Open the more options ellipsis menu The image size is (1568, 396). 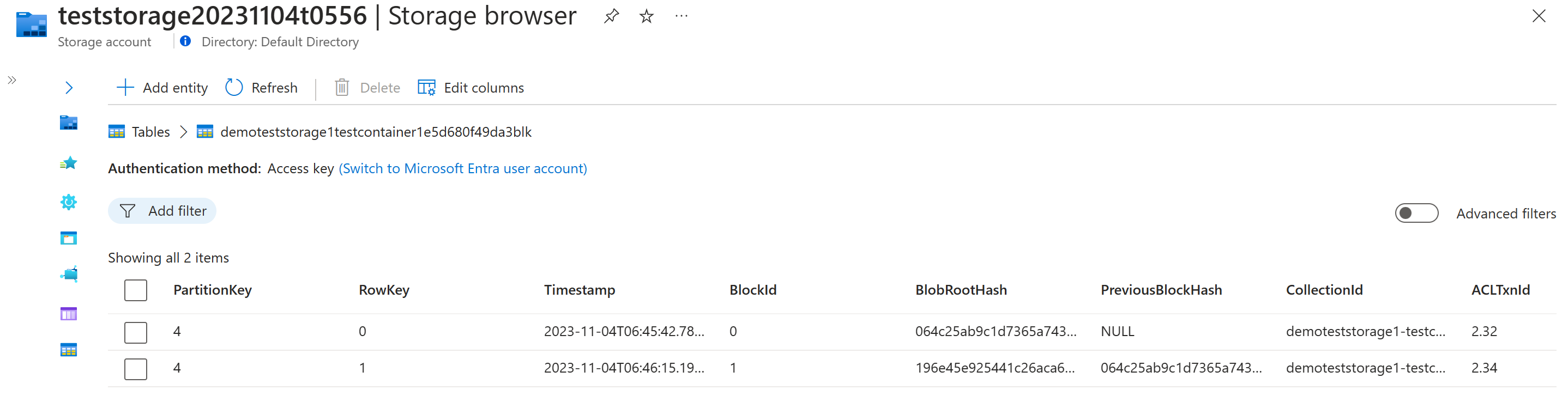point(680,16)
